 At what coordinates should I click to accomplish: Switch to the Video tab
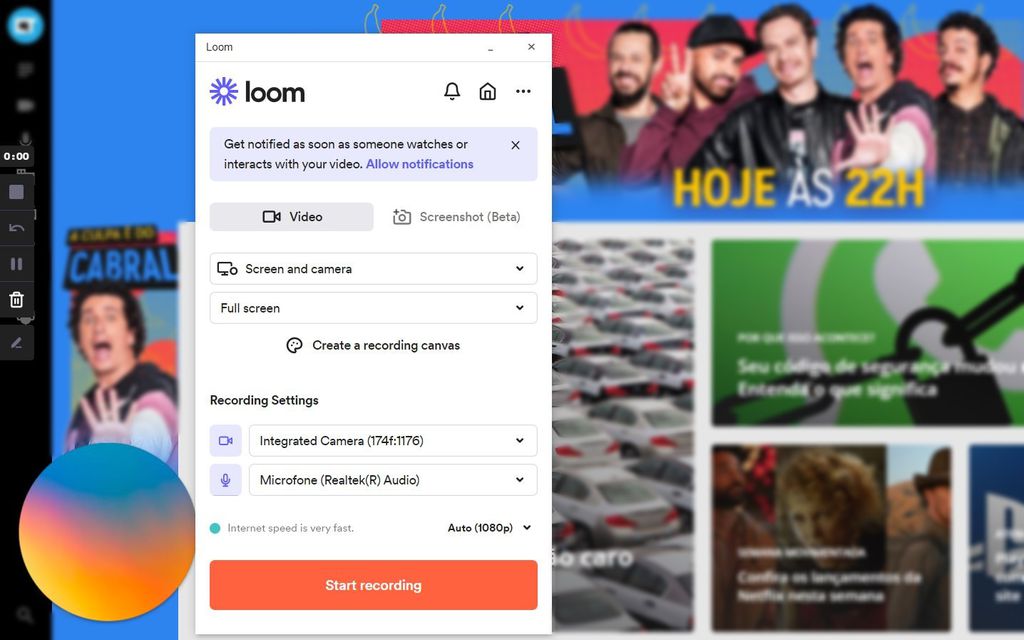(x=292, y=217)
